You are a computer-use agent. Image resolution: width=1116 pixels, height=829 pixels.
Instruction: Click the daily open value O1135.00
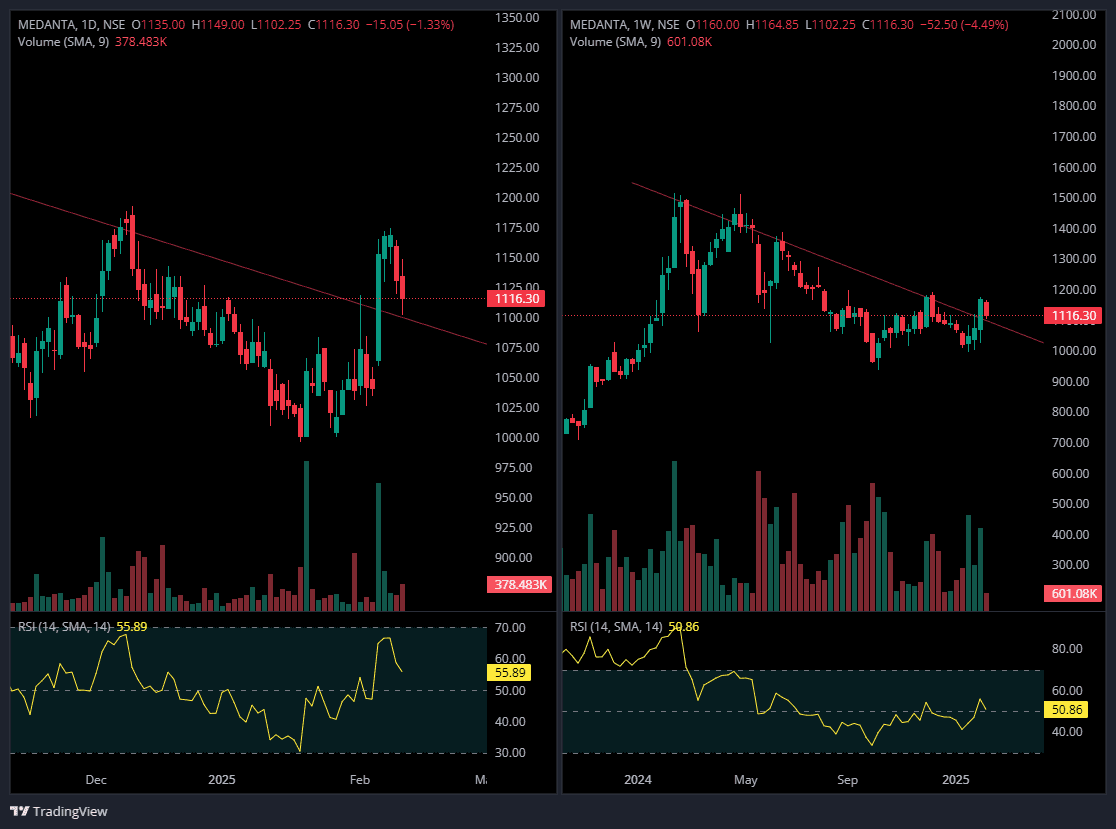coord(158,25)
